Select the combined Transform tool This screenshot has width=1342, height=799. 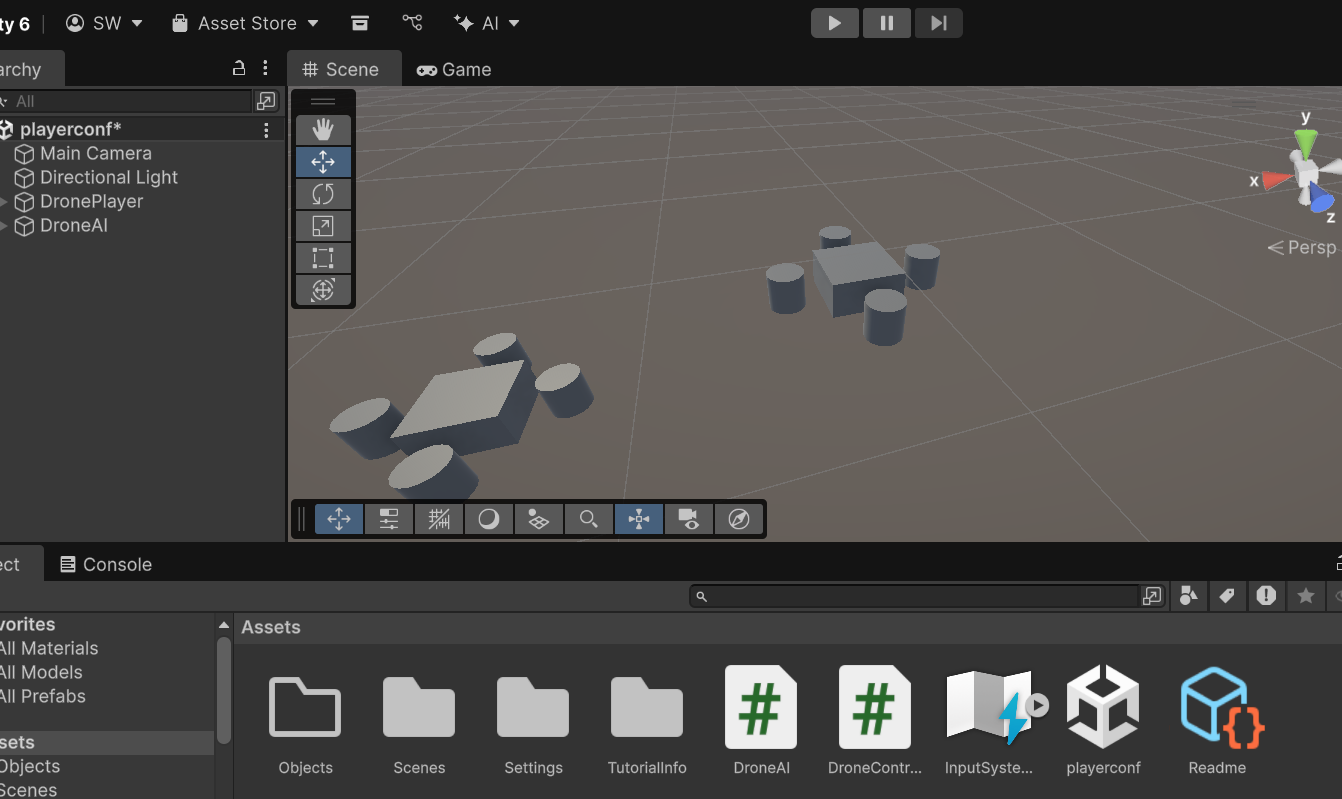tap(323, 290)
